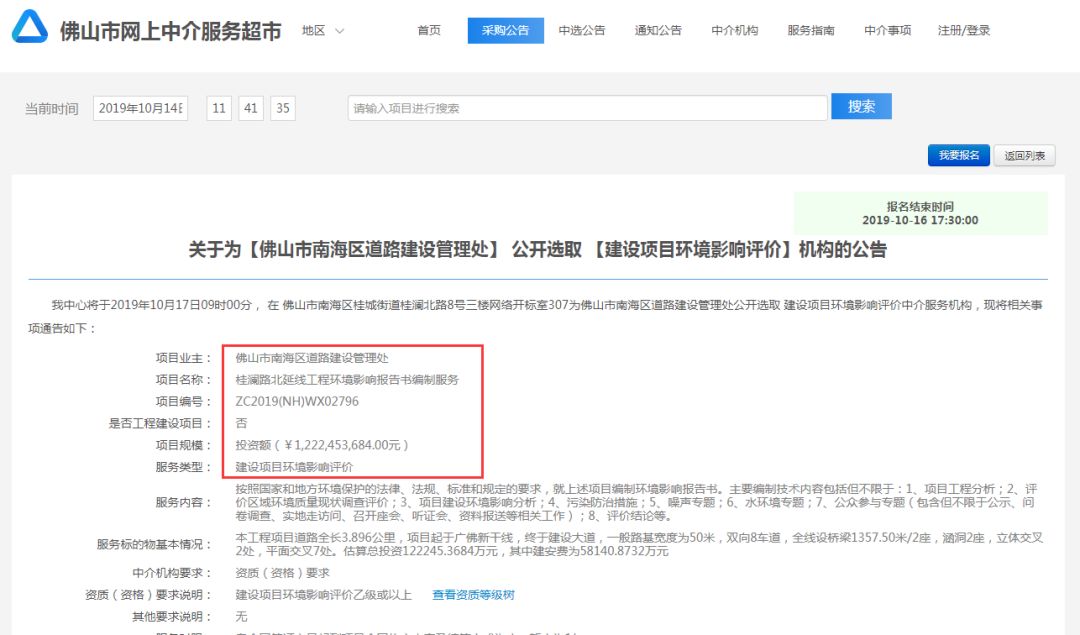Click the 我要报名 sign-up button
Viewport: 1080px width, 635px height.
click(959, 155)
